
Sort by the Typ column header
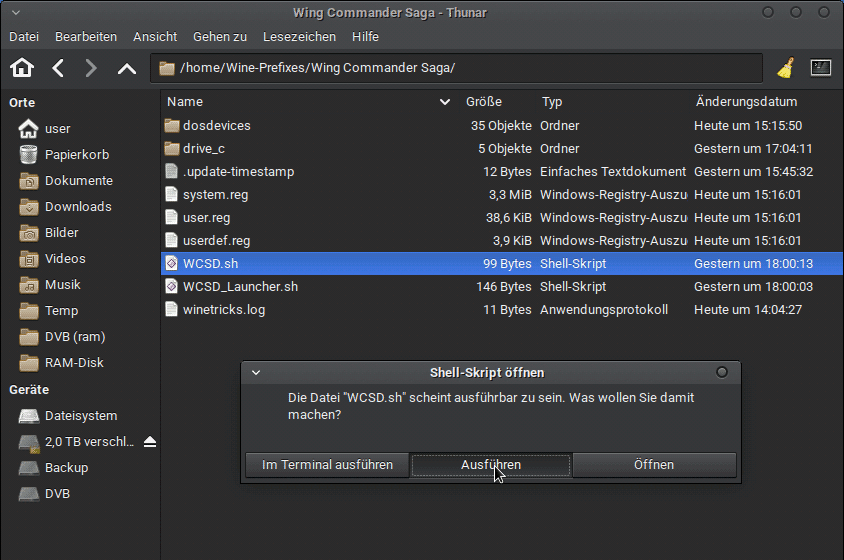(552, 102)
